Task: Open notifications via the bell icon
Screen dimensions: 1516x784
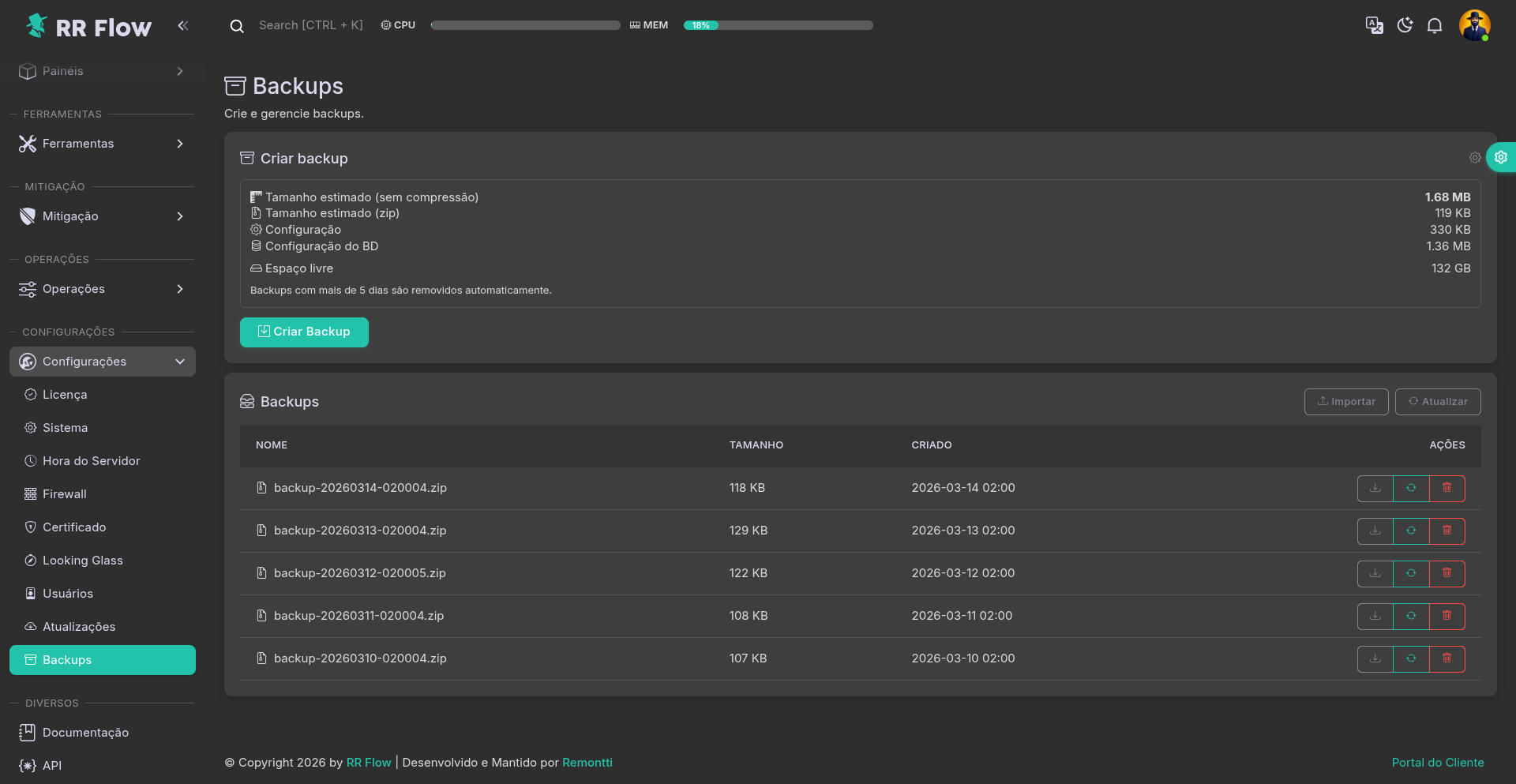Action: click(1435, 25)
